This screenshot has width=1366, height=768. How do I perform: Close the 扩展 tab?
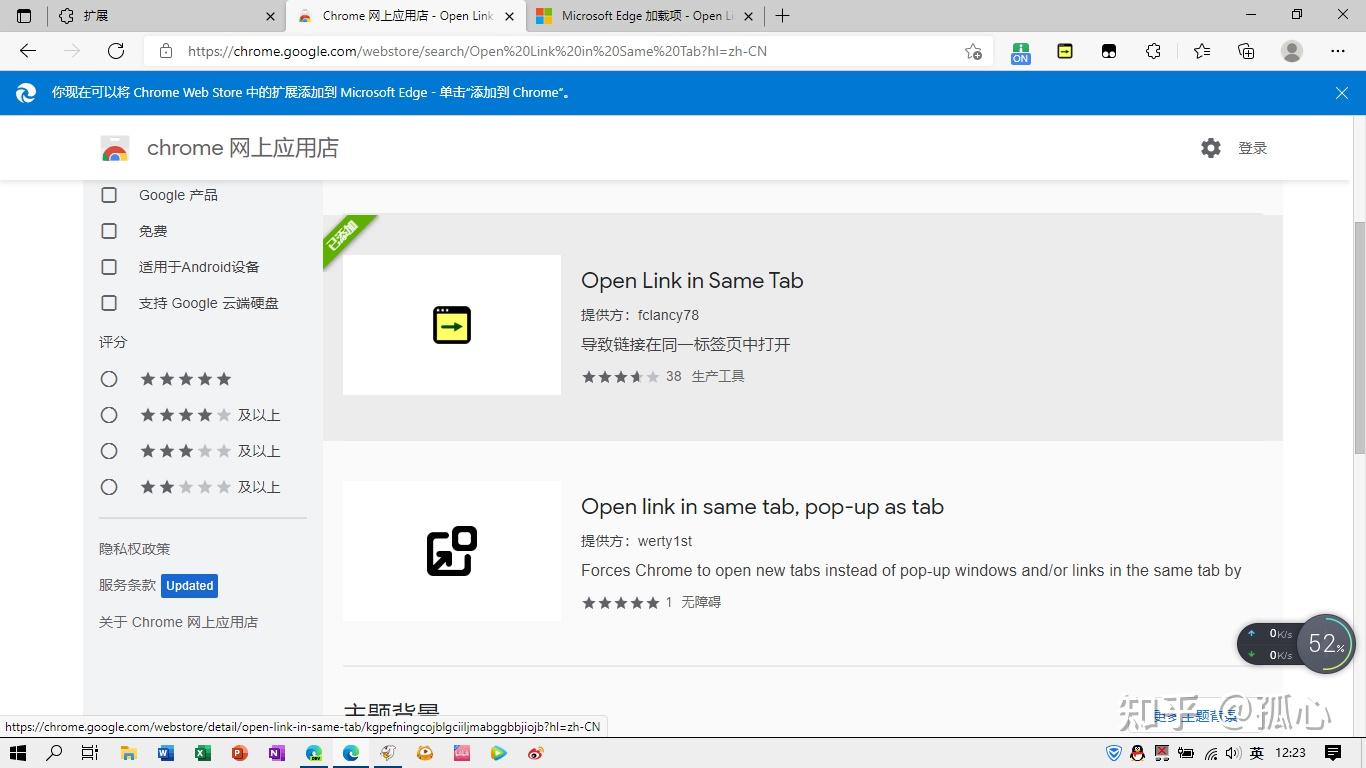click(270, 16)
